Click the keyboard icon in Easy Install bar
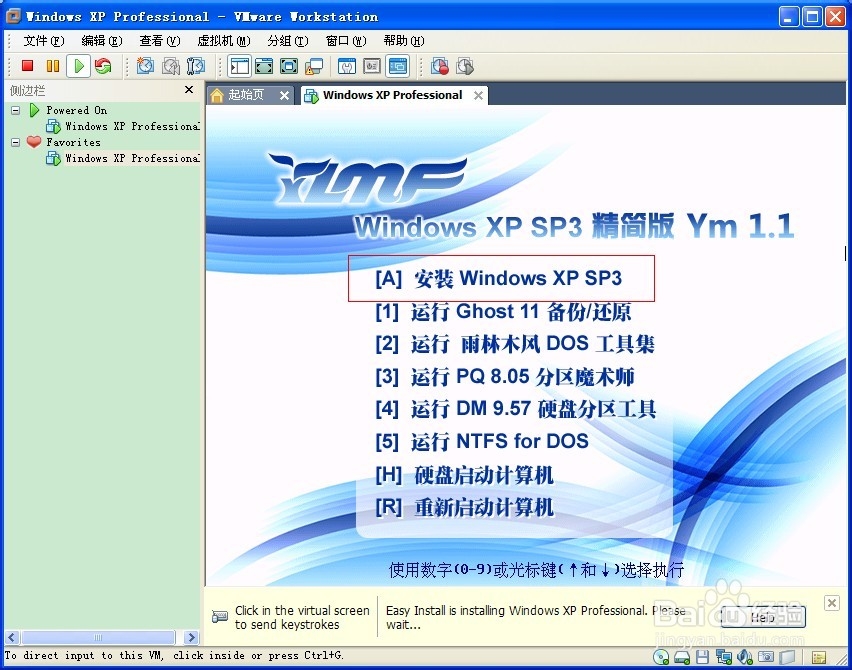852x670 pixels. (220, 617)
